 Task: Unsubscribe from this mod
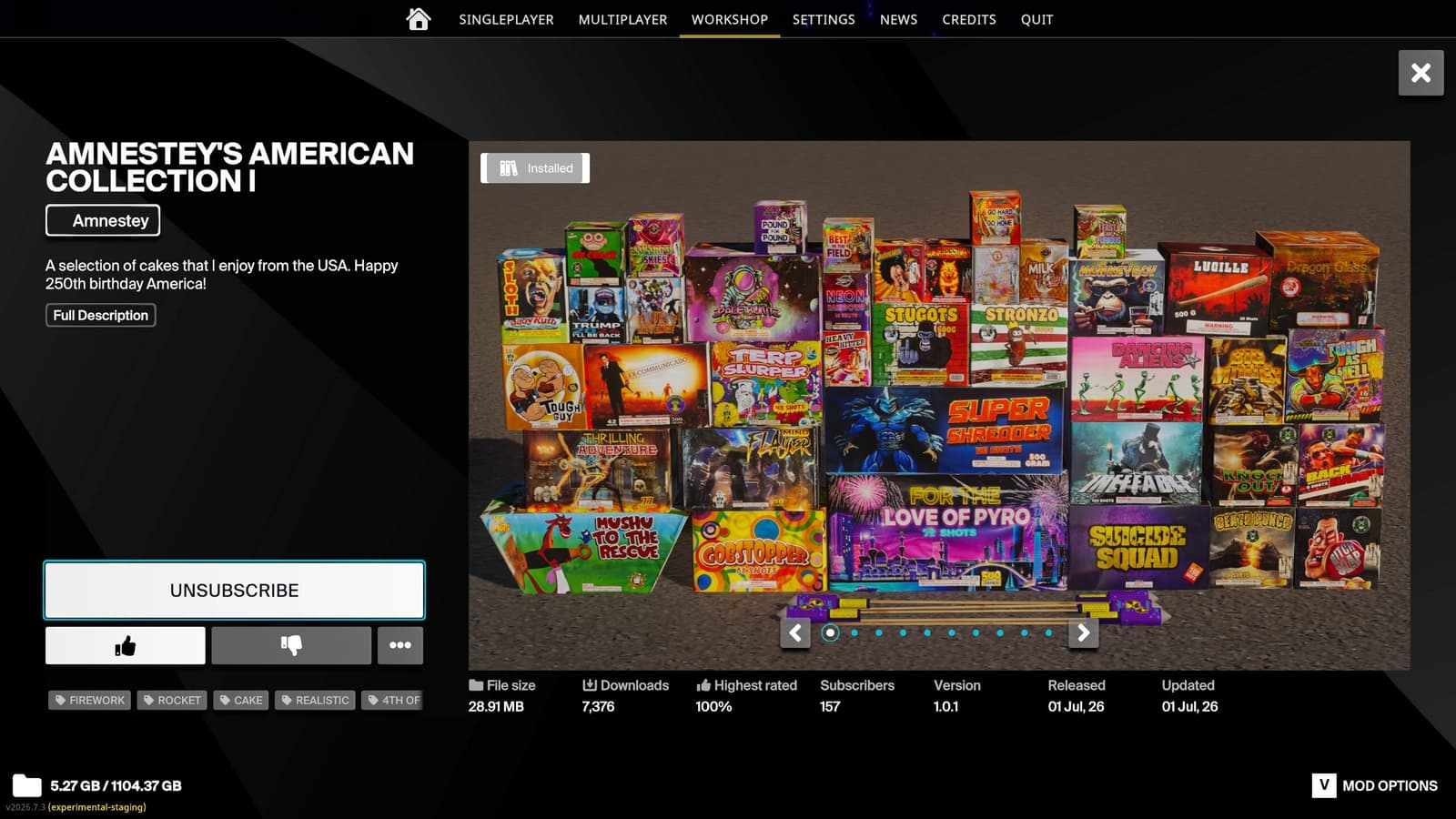[x=234, y=590]
